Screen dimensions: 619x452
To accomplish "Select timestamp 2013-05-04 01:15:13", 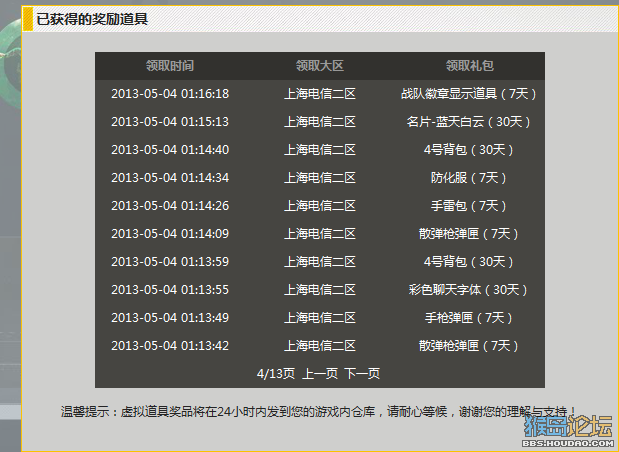I will pos(170,122).
